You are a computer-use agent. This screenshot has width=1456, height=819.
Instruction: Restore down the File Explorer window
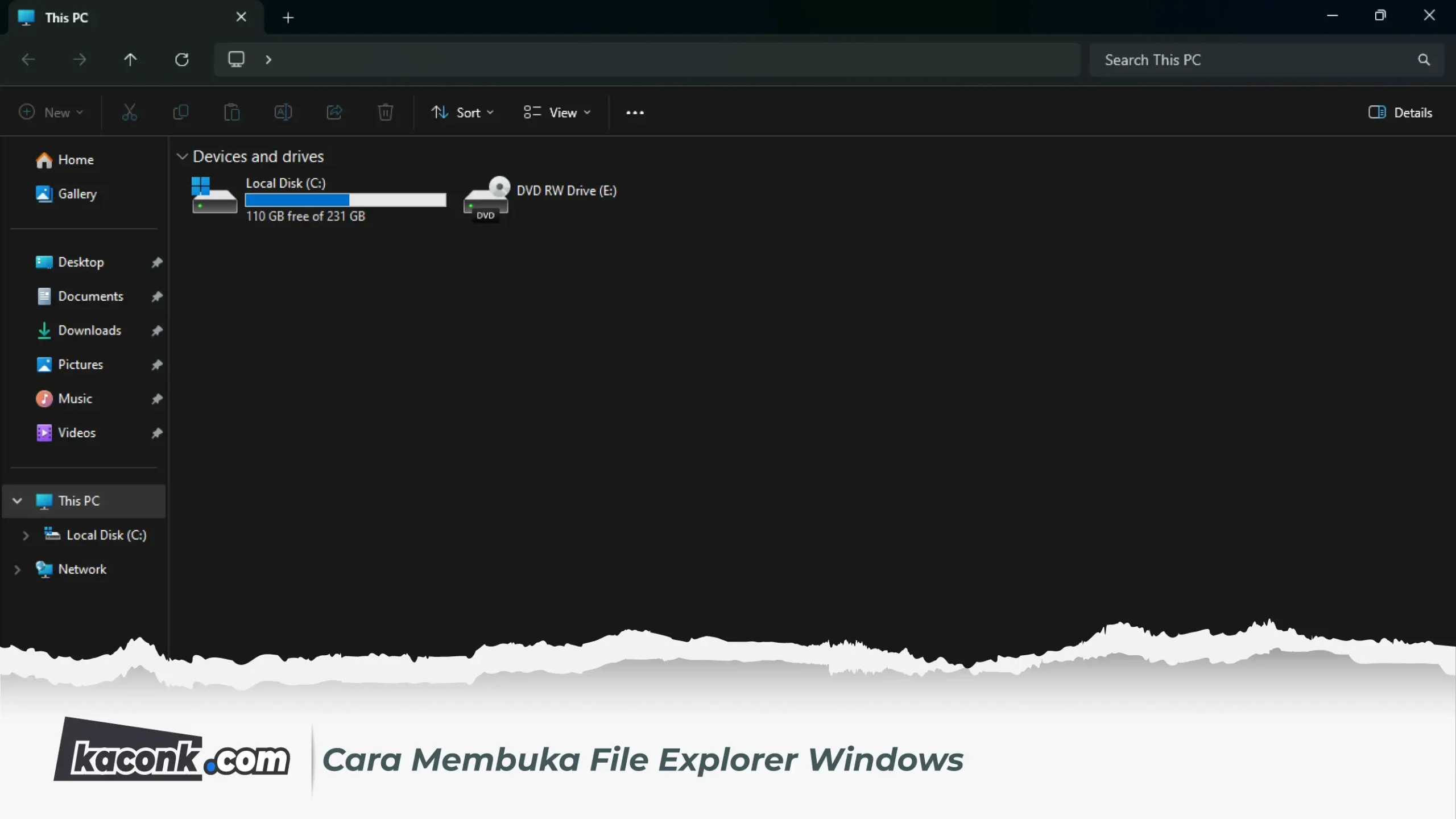pos(1380,16)
